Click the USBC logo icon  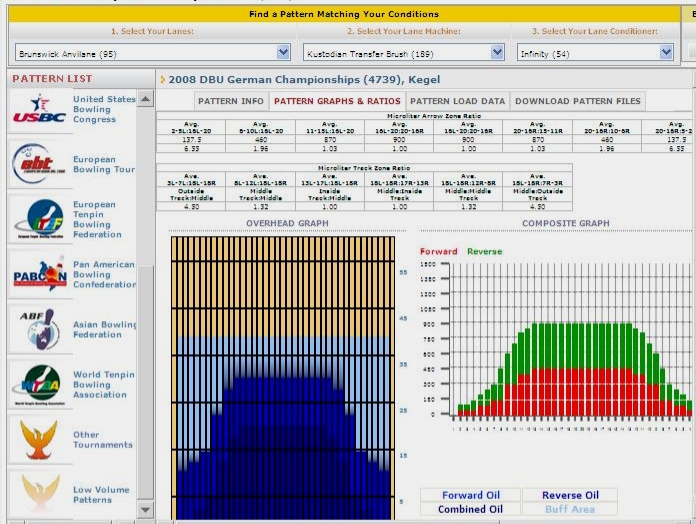coord(41,111)
